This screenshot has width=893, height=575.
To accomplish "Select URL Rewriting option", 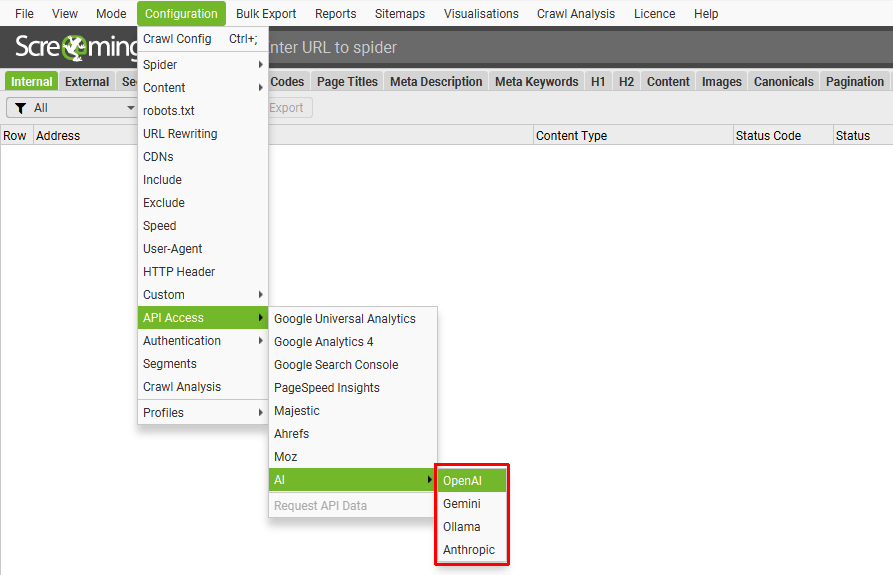I will point(203,134).
